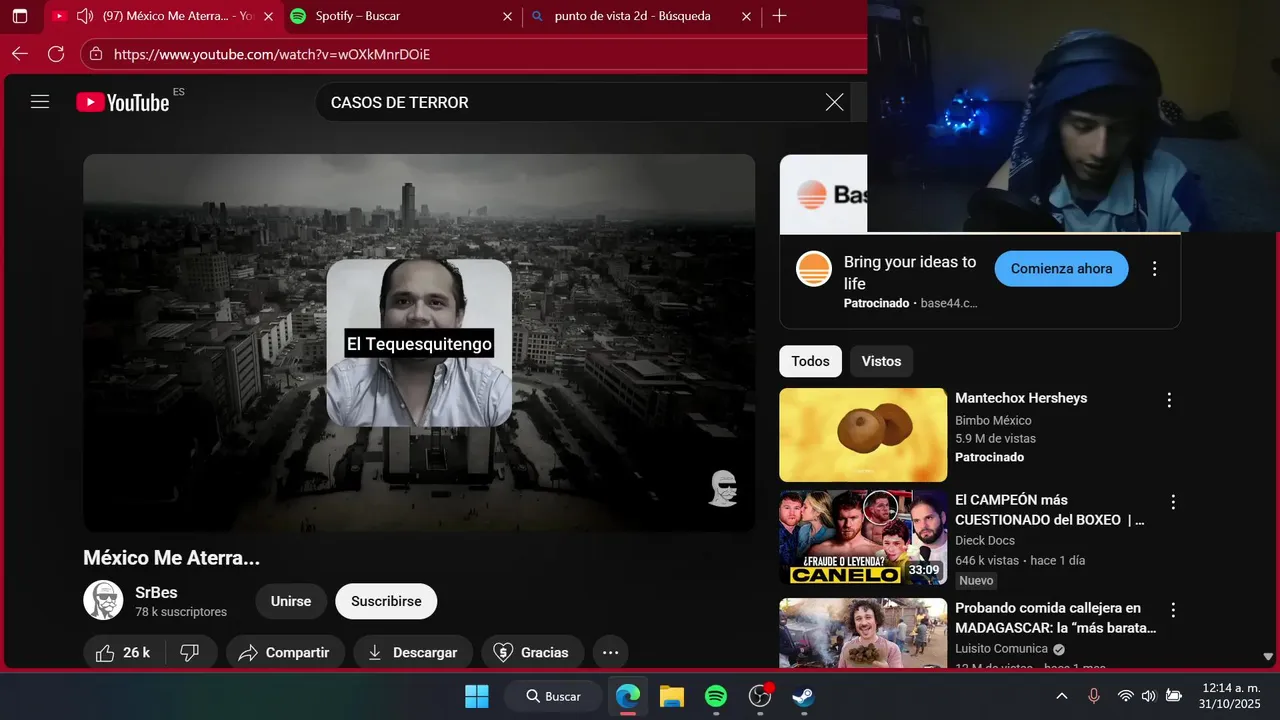Open the CANELO boxing video thumbnail
This screenshot has width=1280, height=720.
tap(863, 537)
